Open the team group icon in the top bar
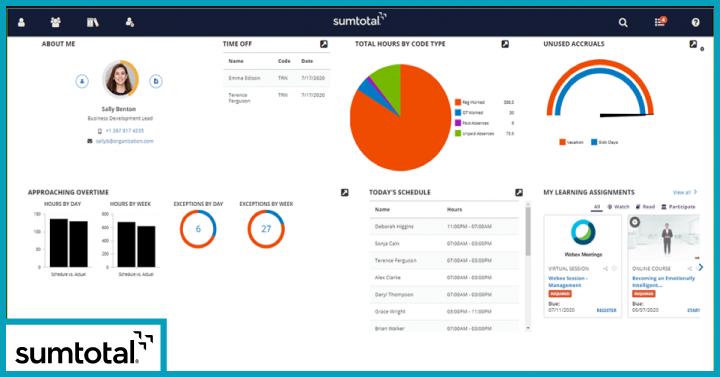The image size is (720, 377). pyautogui.click(x=56, y=22)
